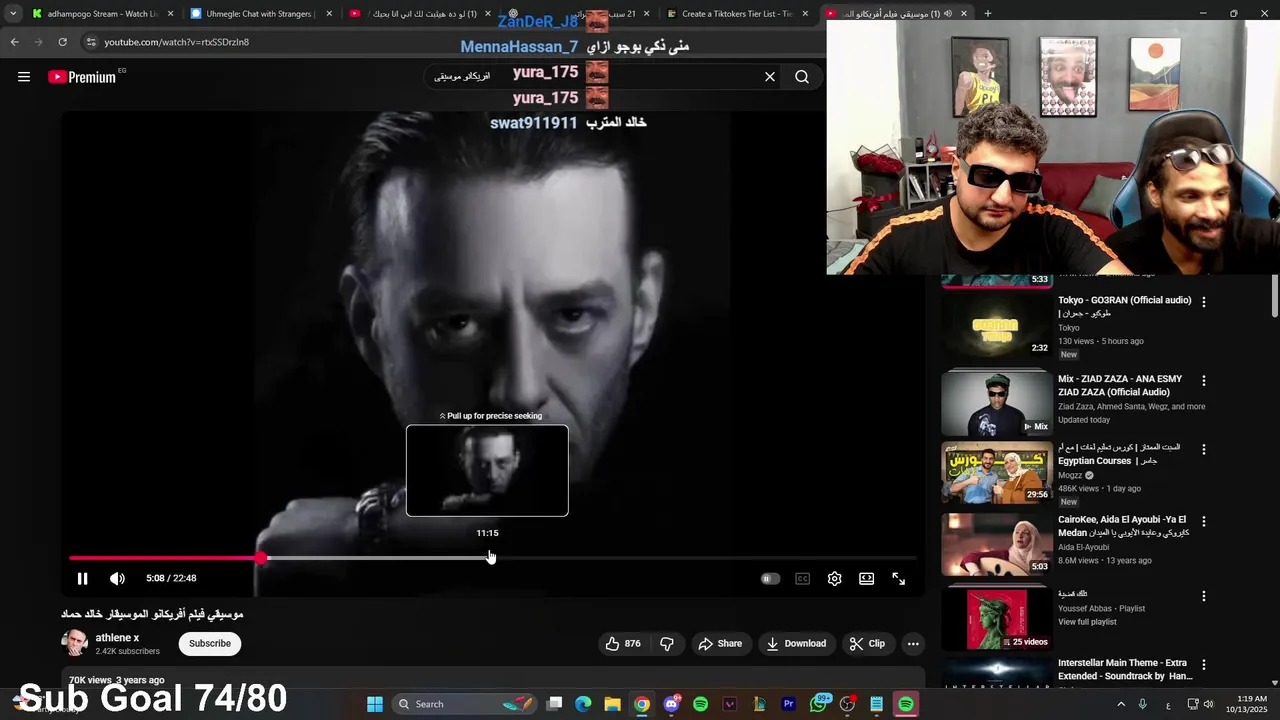Click taskbar Search box
Image resolution: width=1280 pixels, height=720 pixels.
pos(464,704)
